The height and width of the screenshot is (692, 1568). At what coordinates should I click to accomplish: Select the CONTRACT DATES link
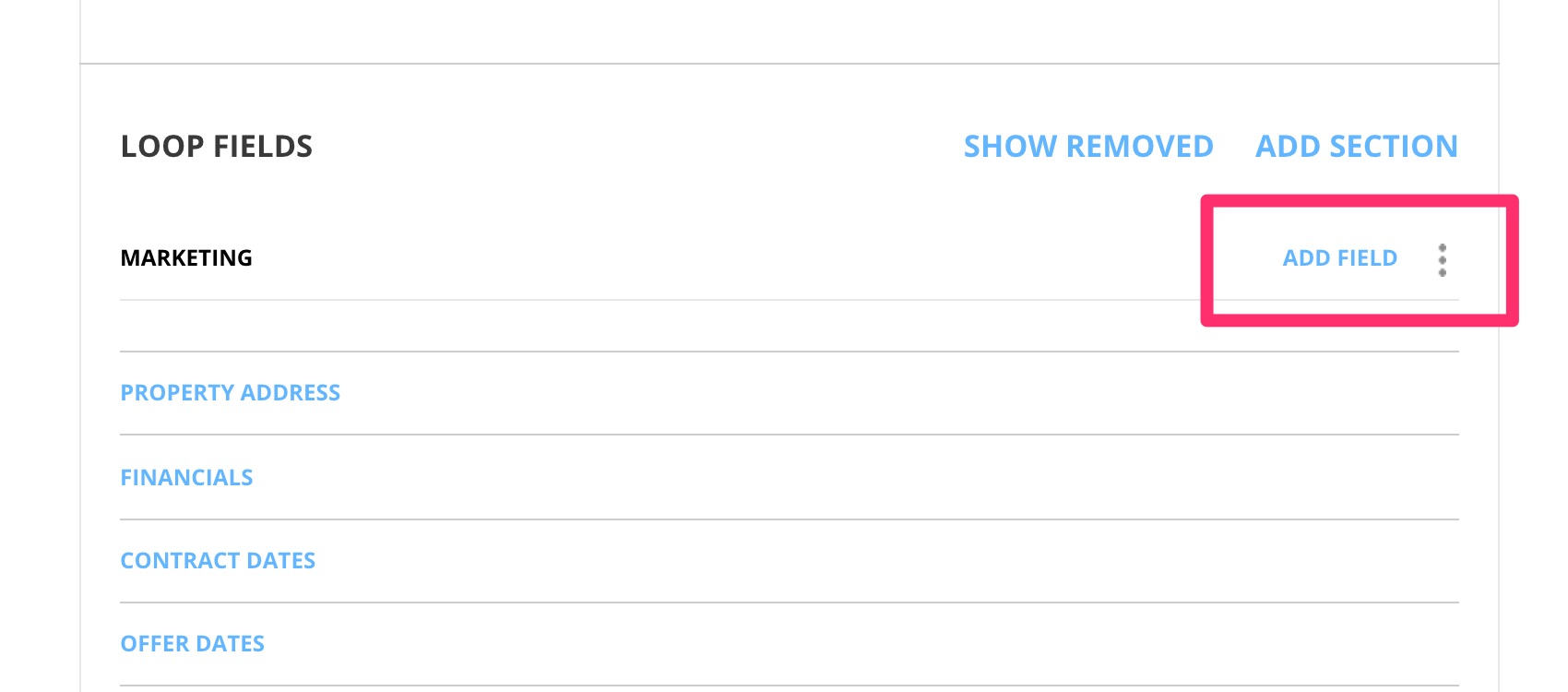(x=218, y=561)
